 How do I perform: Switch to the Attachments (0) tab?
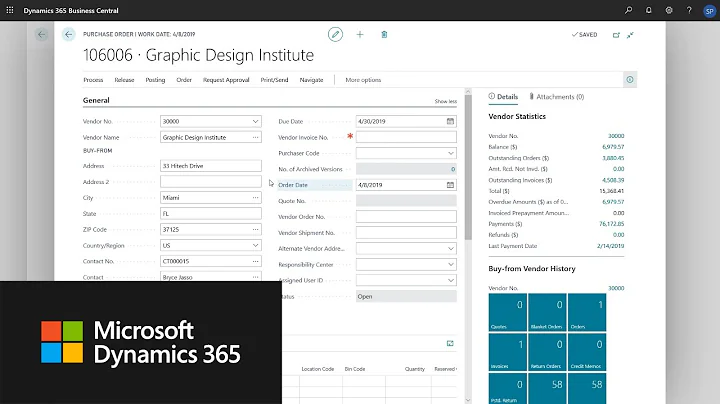tap(556, 96)
